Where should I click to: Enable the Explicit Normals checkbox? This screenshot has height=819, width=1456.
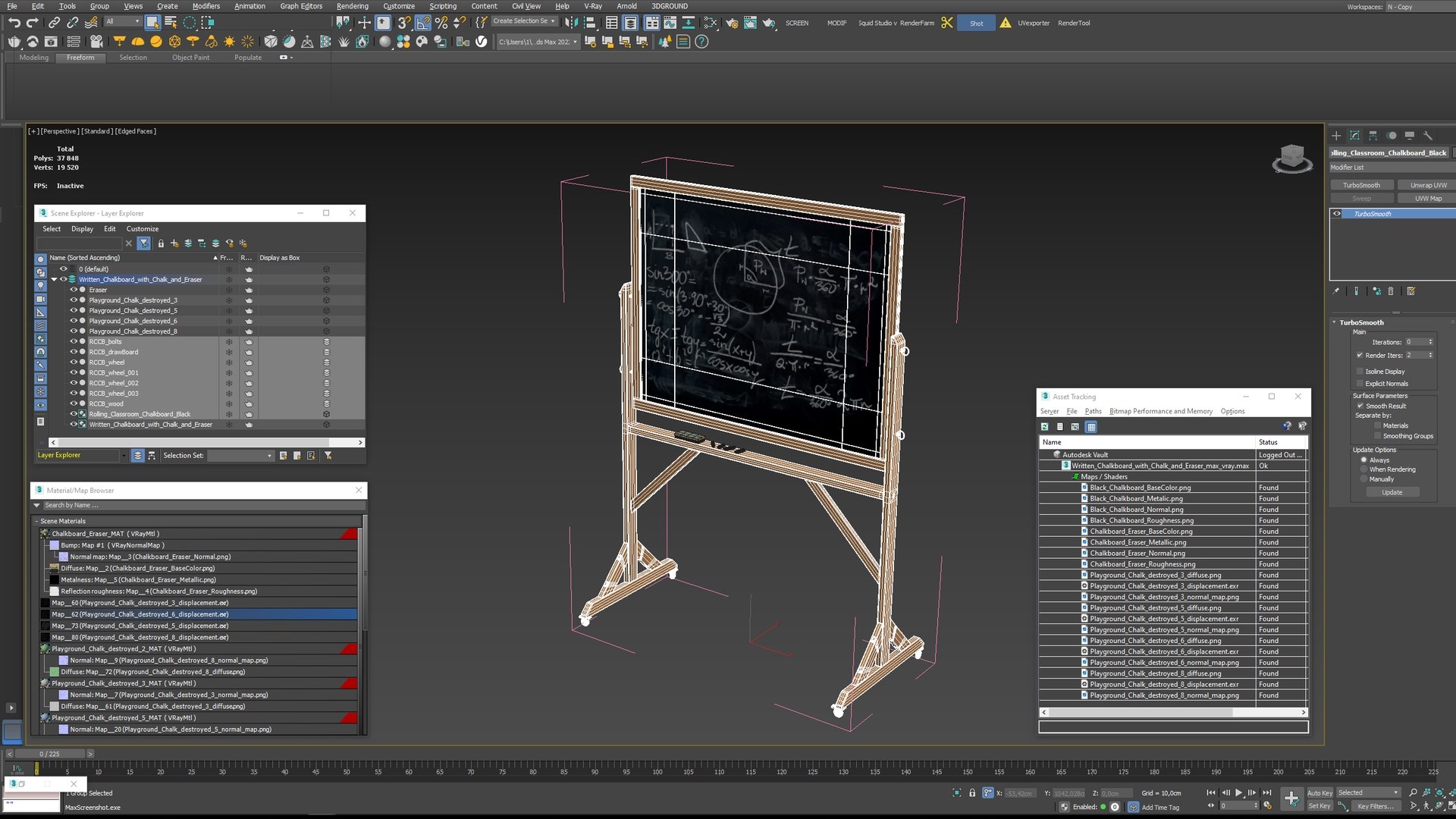[x=1360, y=384]
